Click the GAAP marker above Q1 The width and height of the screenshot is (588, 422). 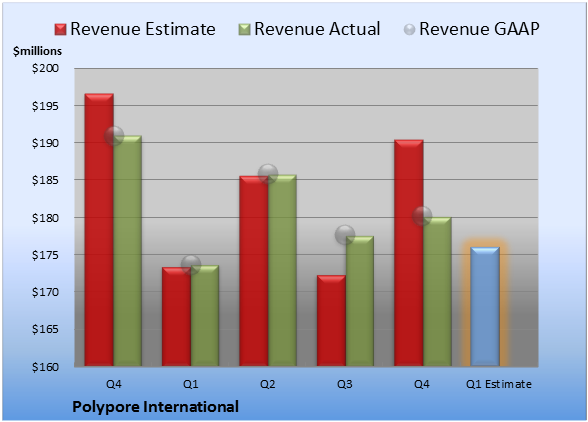click(191, 264)
